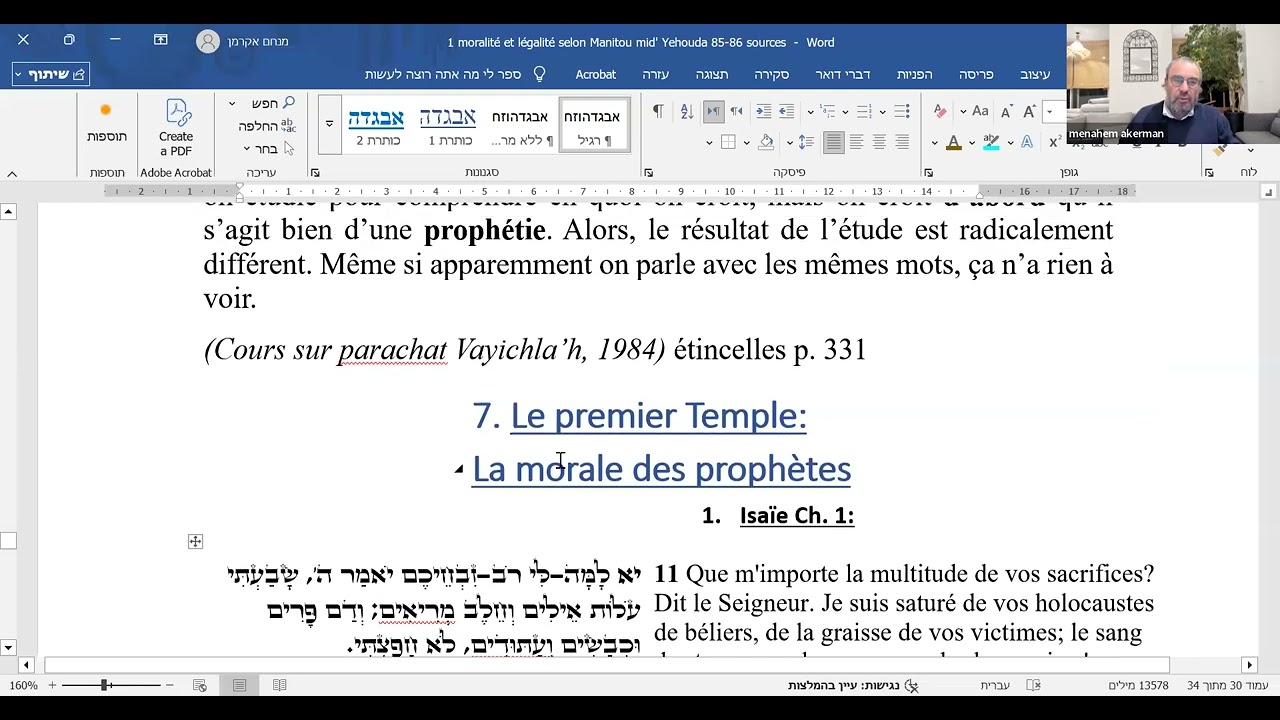This screenshot has width=1280, height=720.
Task: Toggle center alignment
Action: [x=879, y=143]
